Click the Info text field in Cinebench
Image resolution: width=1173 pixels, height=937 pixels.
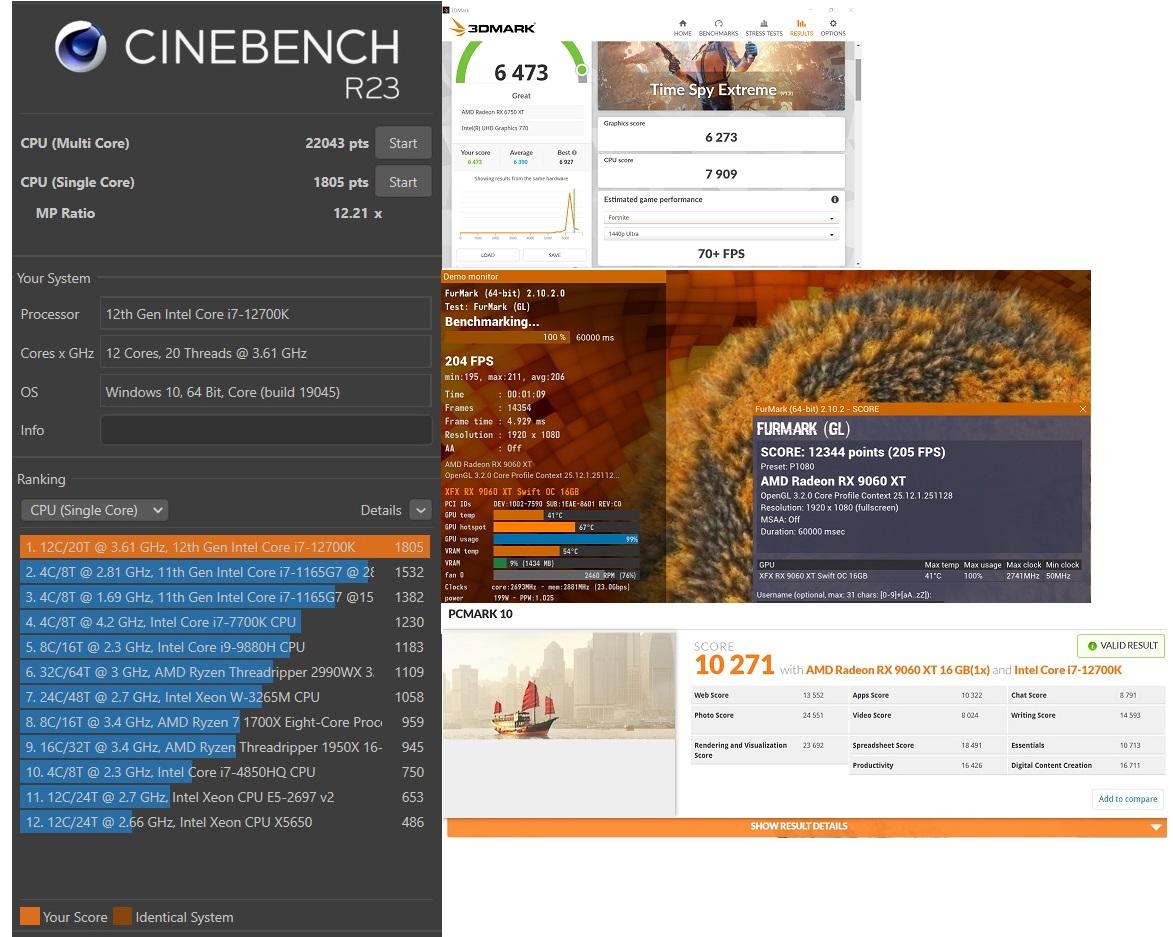(x=265, y=430)
